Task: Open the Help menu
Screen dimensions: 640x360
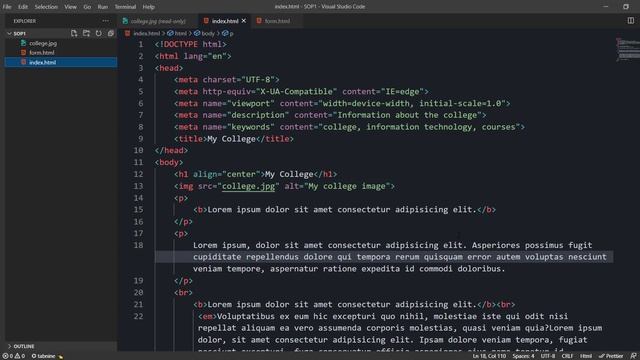Action: (x=149, y=7)
